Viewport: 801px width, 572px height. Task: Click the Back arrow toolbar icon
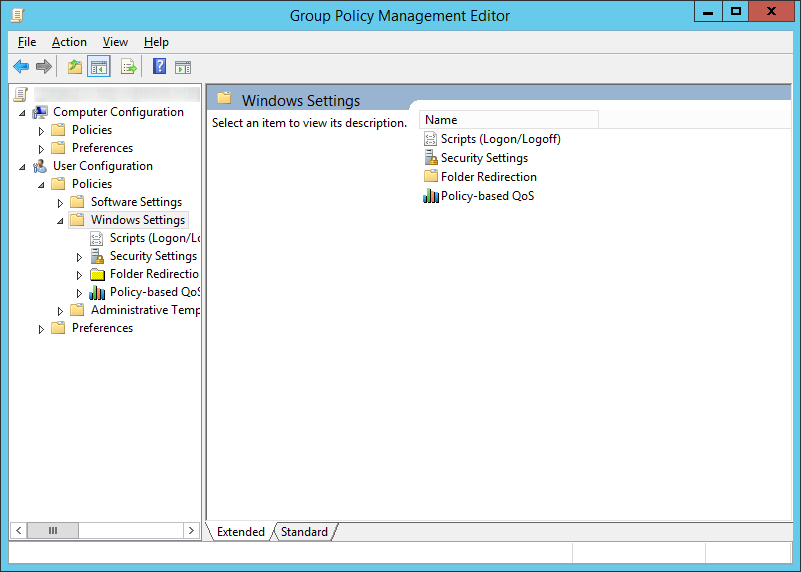[21, 66]
